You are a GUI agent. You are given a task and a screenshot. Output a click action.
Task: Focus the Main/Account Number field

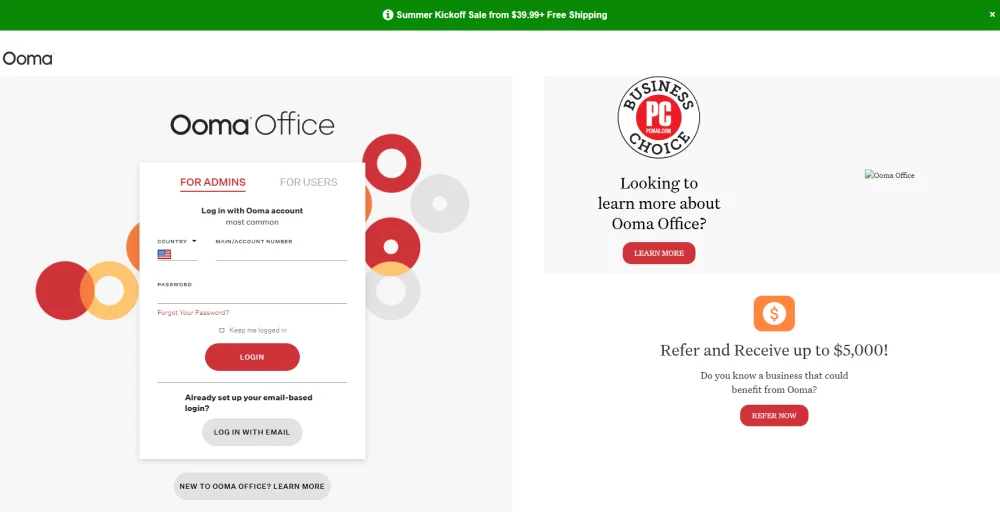[x=281, y=254]
